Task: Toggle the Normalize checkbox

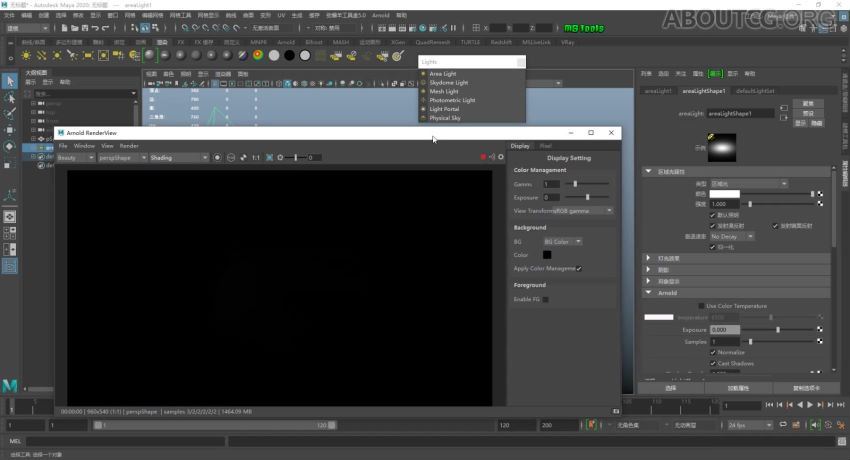Action: (713, 353)
